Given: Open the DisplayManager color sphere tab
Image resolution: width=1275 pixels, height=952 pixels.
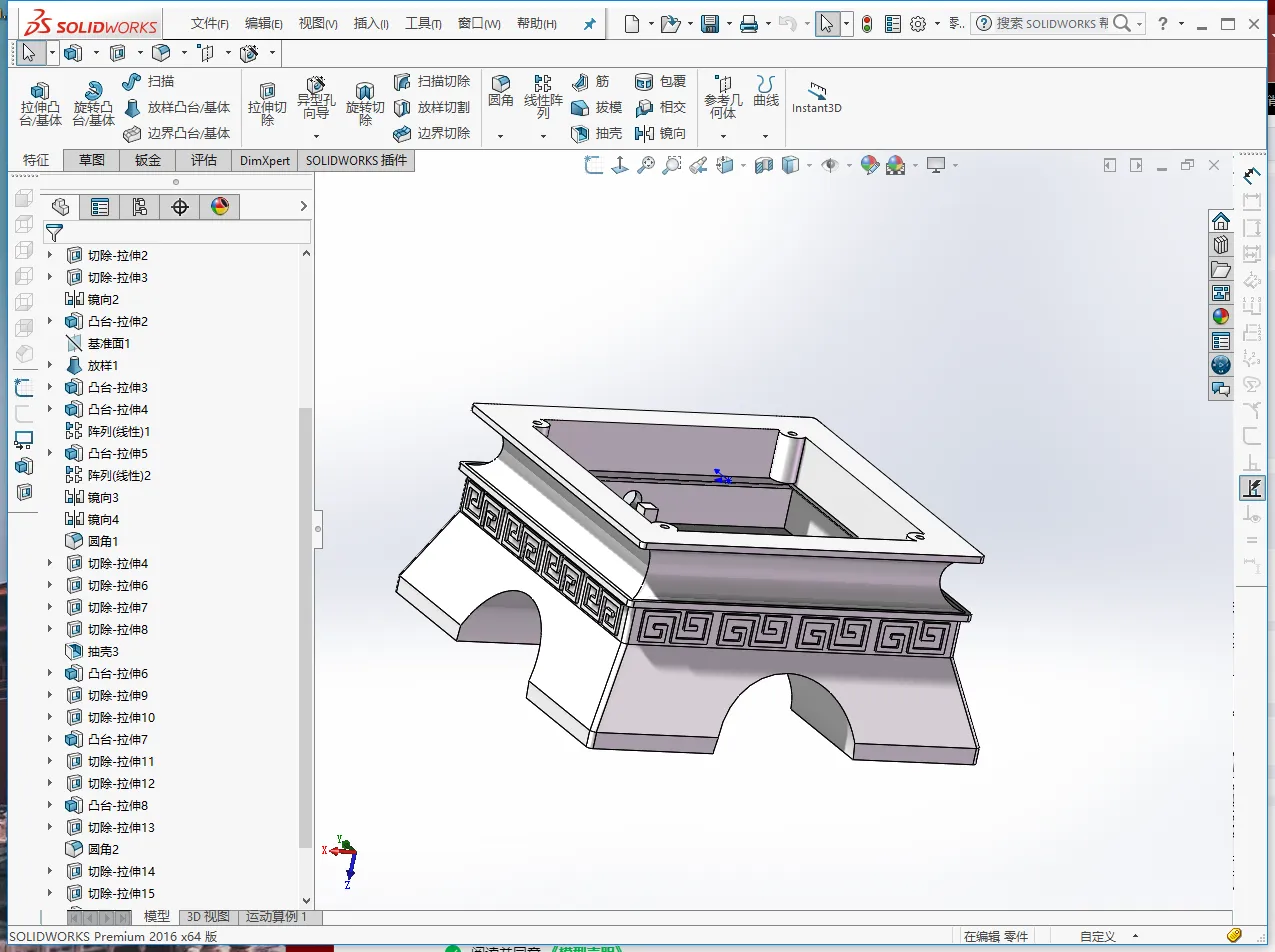Looking at the screenshot, I should pyautogui.click(x=220, y=207).
